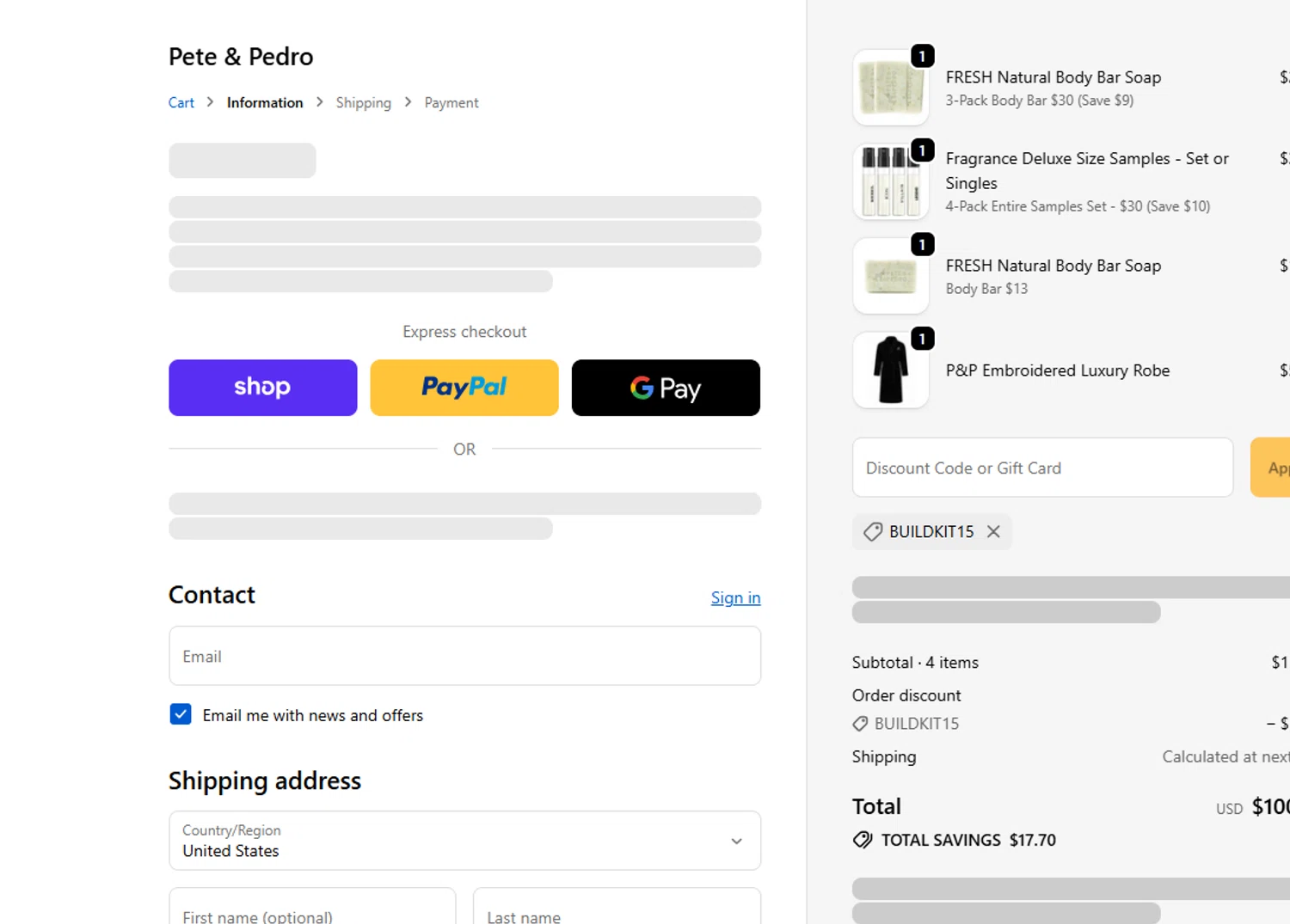Click the TOTAL SAVINGS $17.70 text
The image size is (1290, 924).
[x=968, y=840]
